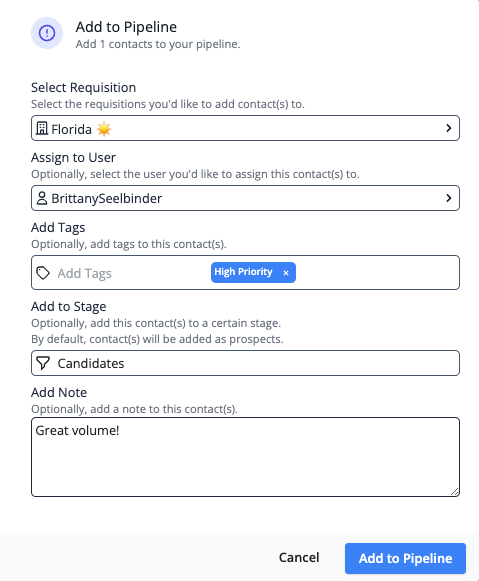Click the Add to Pipeline button

(405, 558)
